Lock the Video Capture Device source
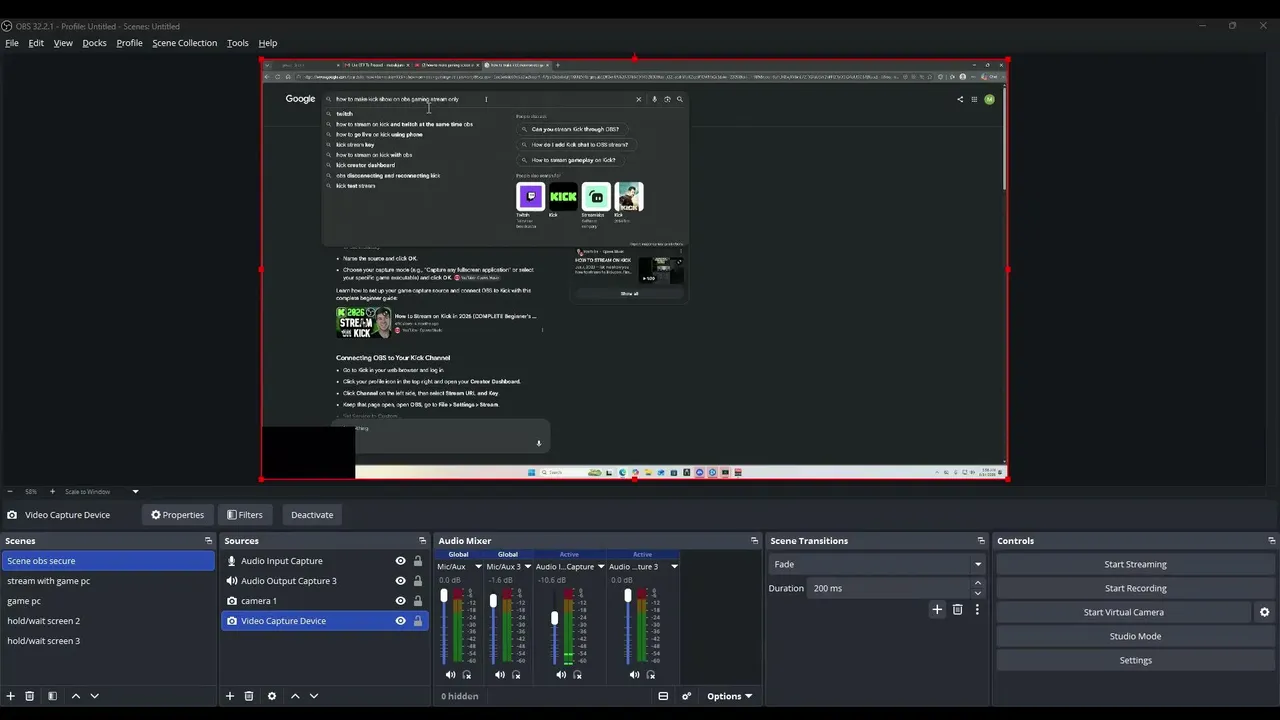 point(418,621)
